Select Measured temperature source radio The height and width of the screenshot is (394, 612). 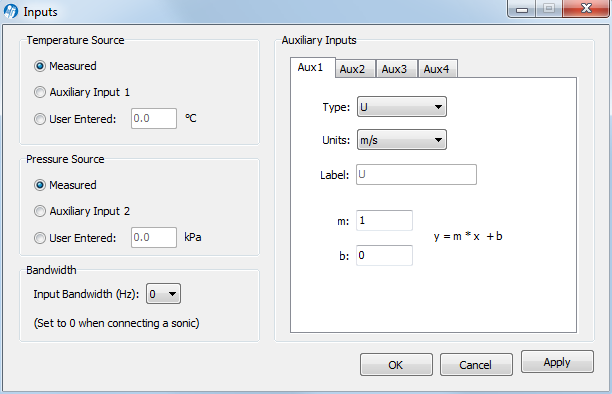coord(40,66)
